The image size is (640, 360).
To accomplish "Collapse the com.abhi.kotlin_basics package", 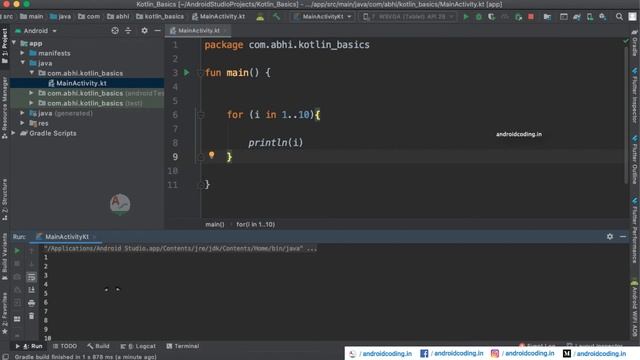I will pos(31,73).
